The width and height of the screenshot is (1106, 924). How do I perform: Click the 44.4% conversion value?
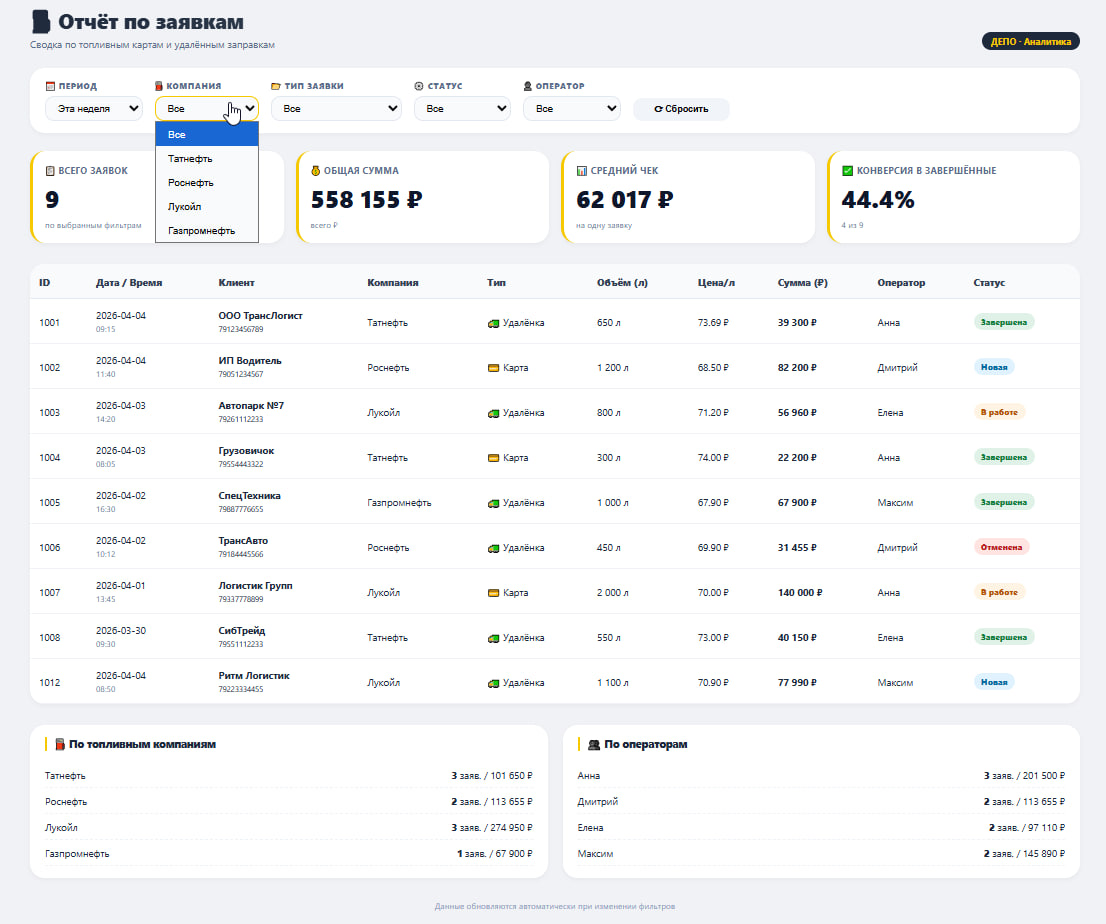[x=877, y=200]
